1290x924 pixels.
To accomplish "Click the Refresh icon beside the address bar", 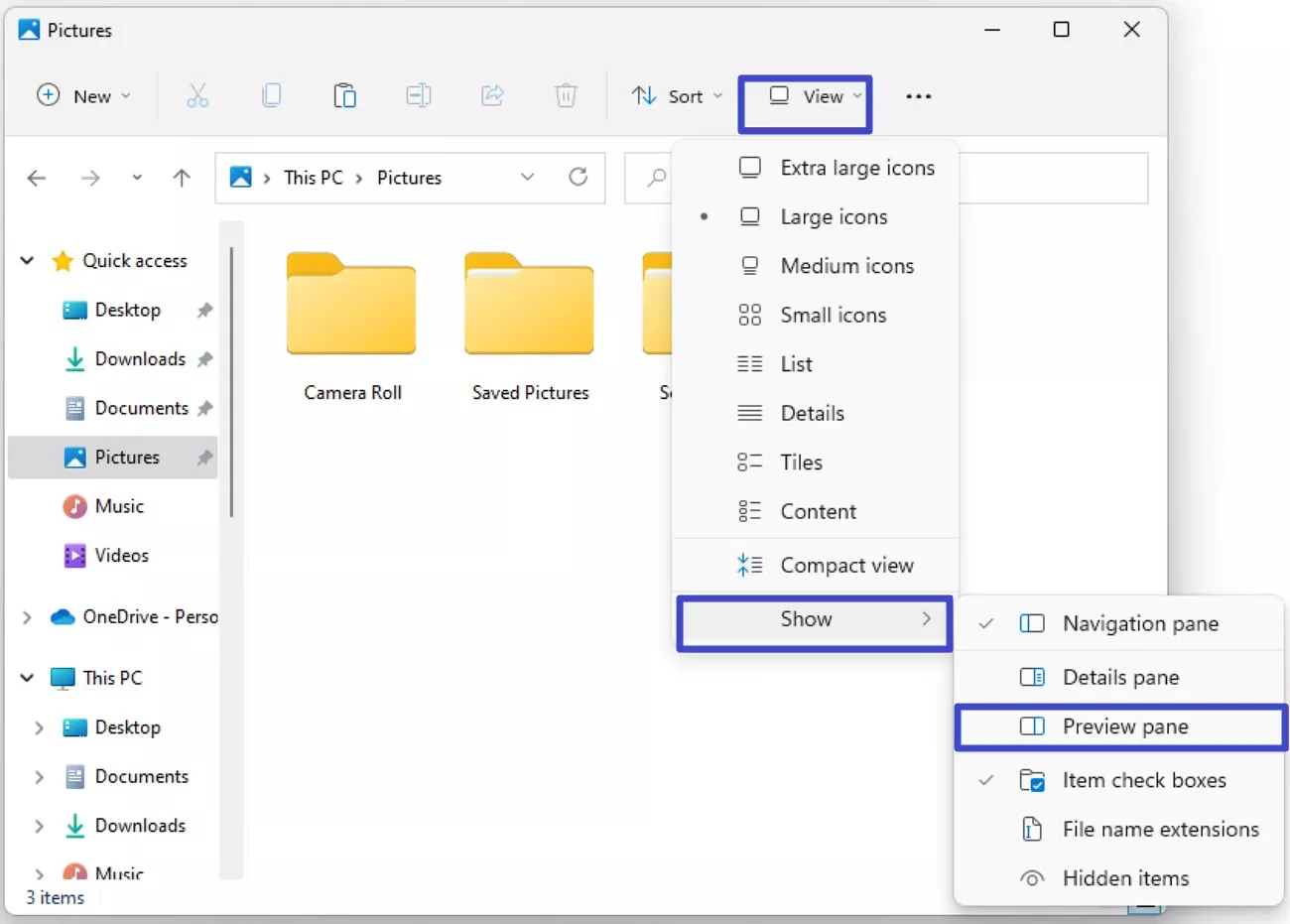I will pos(580,177).
